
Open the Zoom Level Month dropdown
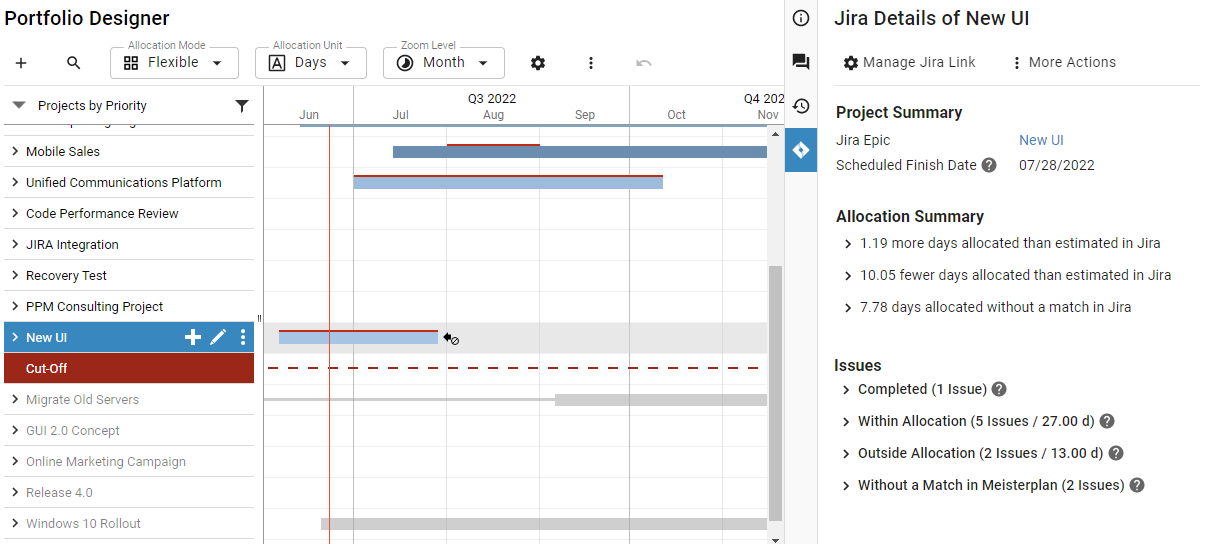[444, 63]
